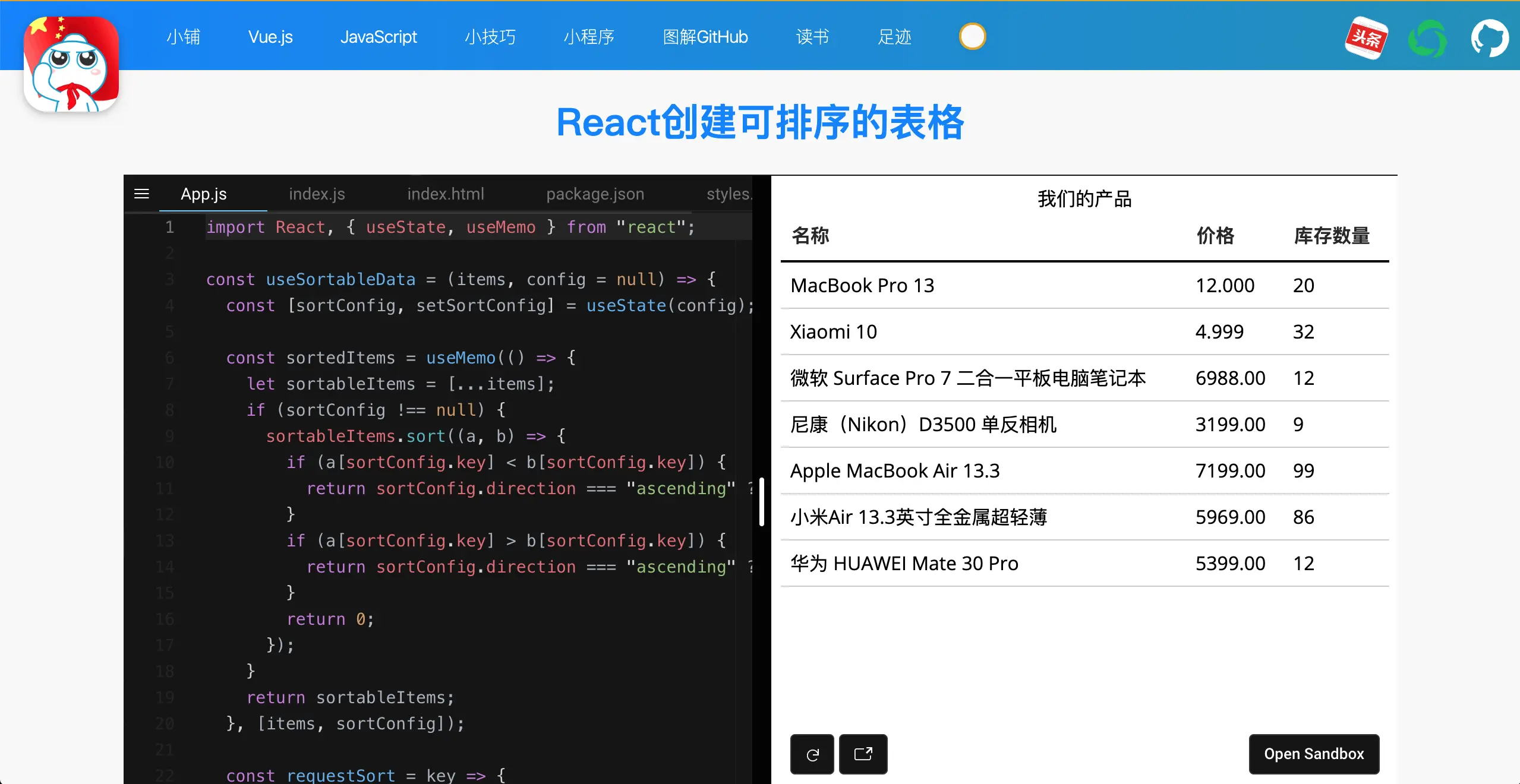Open the GitHub octocat icon link

[x=1489, y=38]
